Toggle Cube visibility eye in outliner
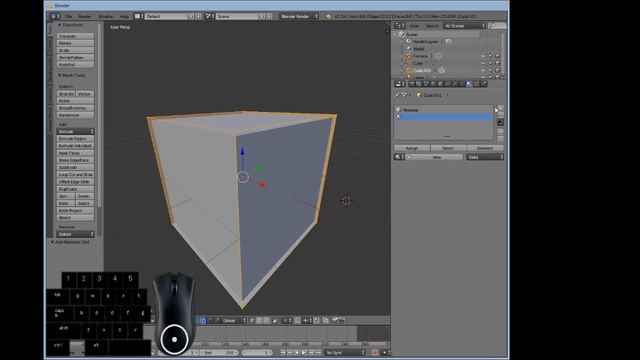Viewport: 640px width, 360px height. (x=483, y=63)
